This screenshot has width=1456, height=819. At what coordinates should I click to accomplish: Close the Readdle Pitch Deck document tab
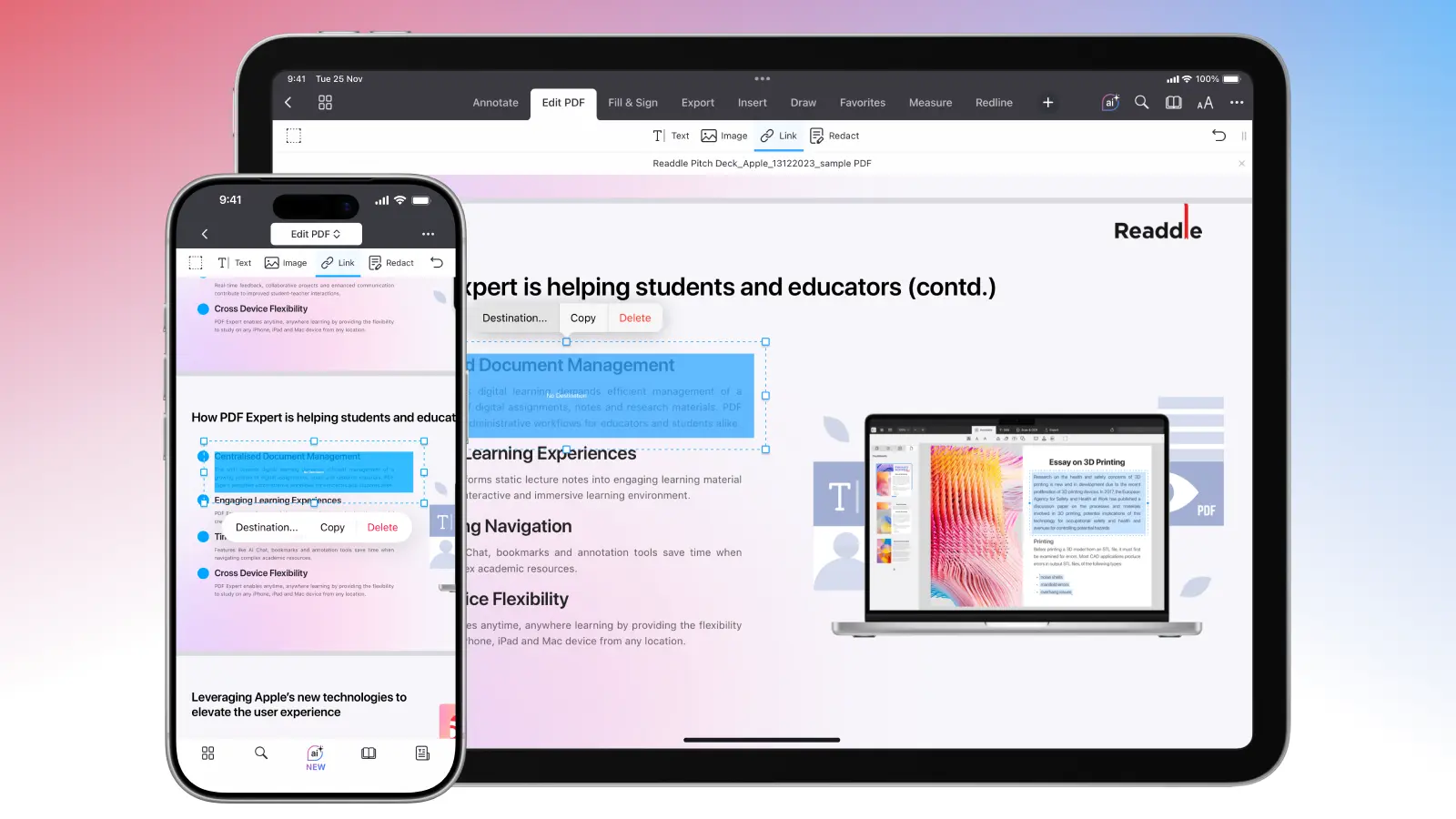(1241, 164)
